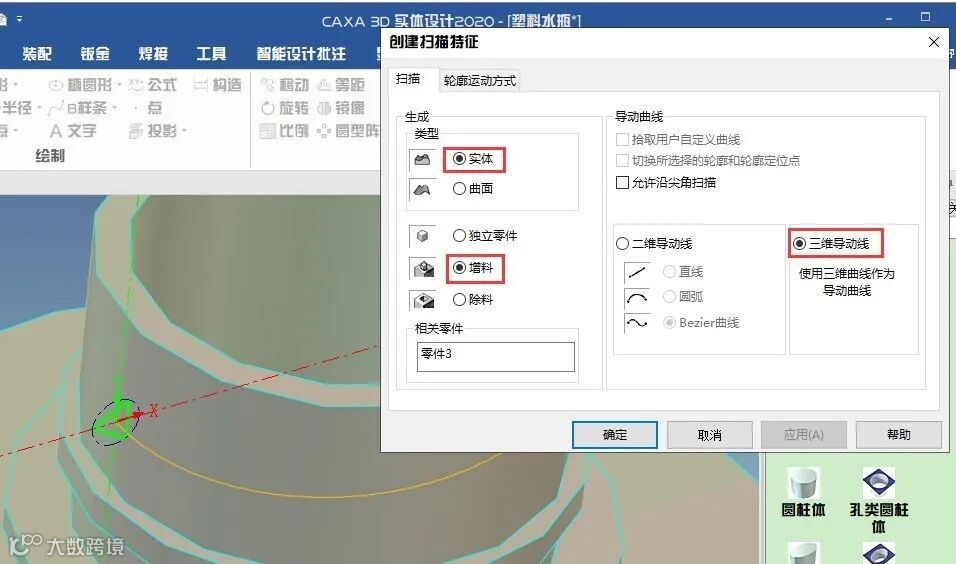This screenshot has width=956, height=564.
Task: Choose the 独立零件 option
Action: (x=459, y=235)
